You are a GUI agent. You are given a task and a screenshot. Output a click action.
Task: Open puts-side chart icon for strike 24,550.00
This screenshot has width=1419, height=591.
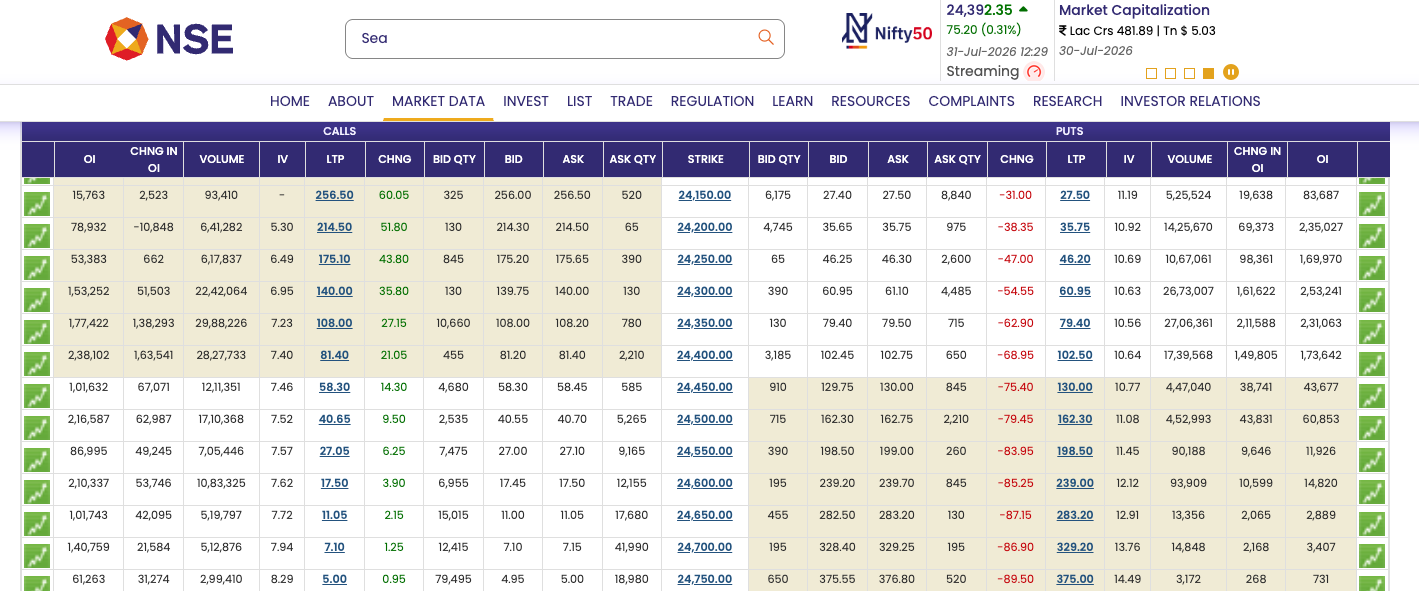tap(1372, 460)
